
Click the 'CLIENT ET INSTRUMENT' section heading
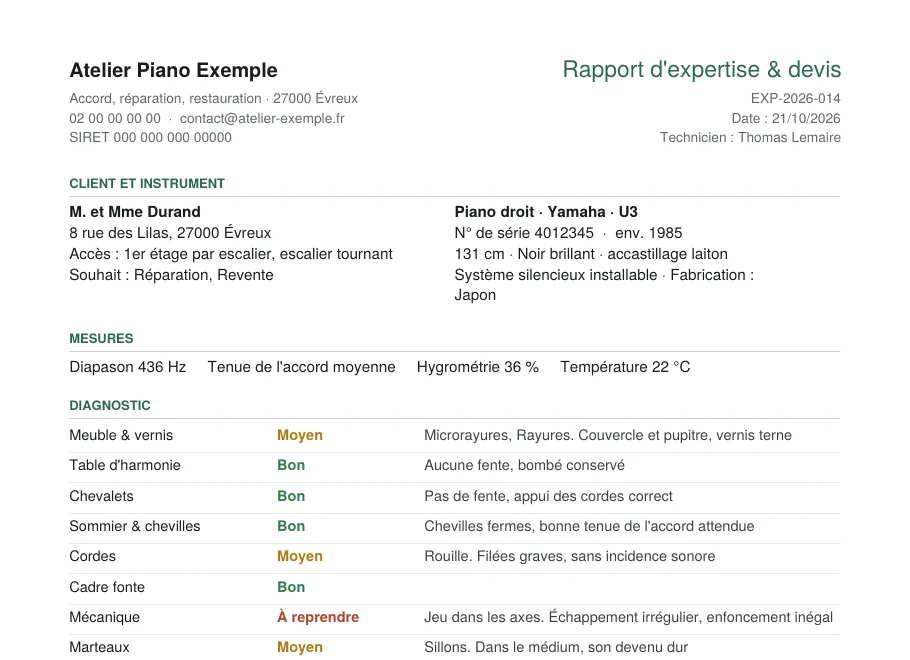[x=147, y=183]
